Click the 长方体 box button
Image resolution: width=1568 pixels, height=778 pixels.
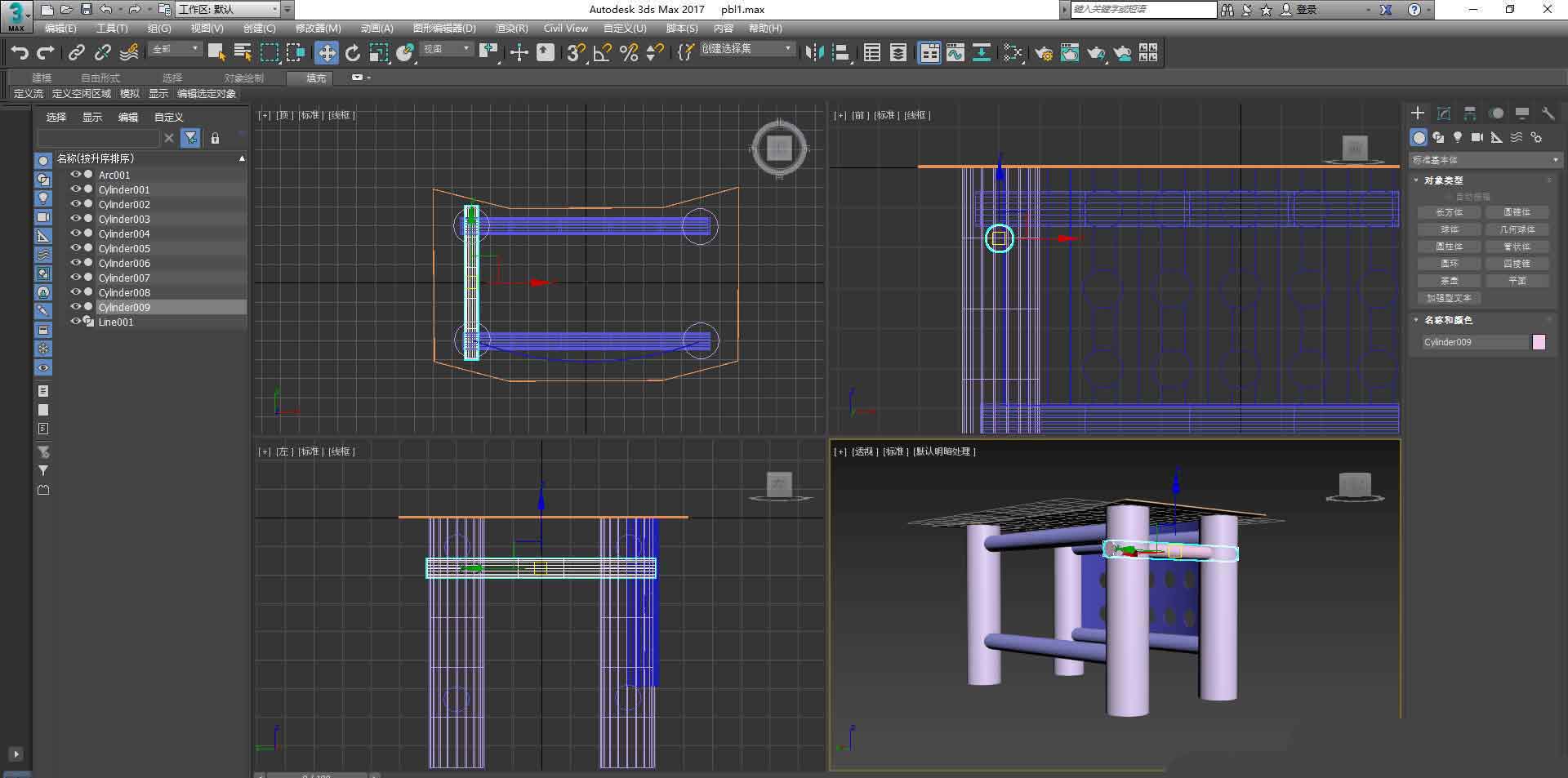[x=1450, y=212]
